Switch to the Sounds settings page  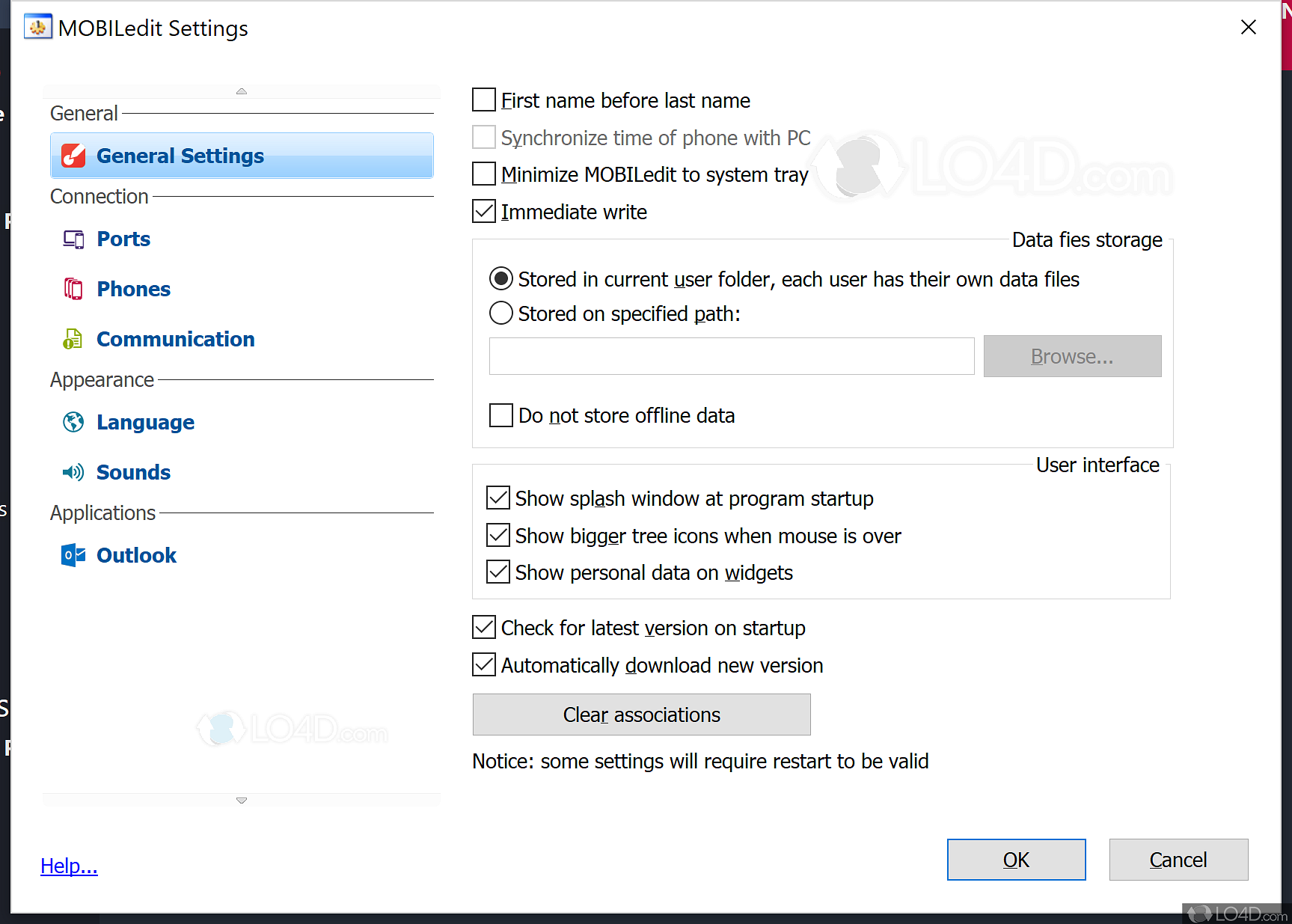[x=133, y=472]
